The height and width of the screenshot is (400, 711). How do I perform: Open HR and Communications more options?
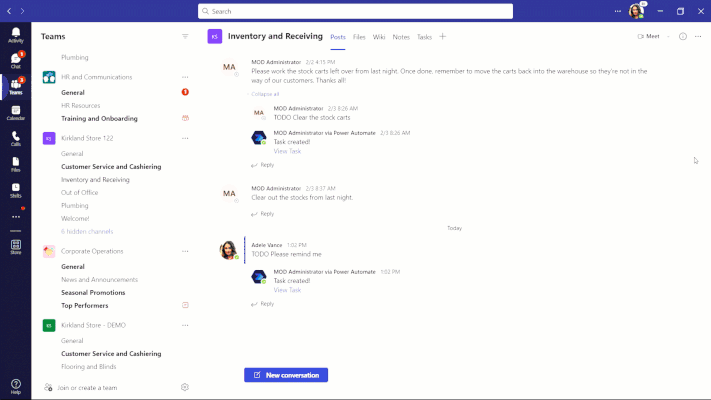pyautogui.click(x=185, y=77)
